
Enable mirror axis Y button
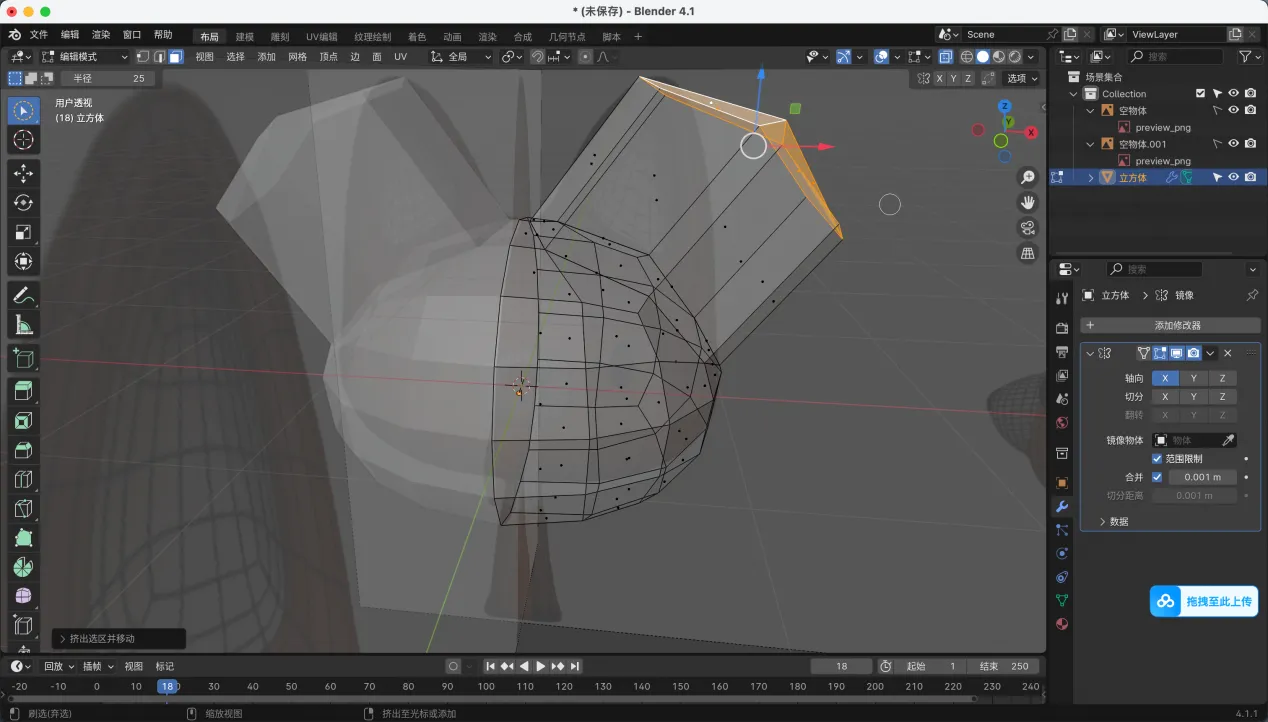[x=1193, y=378]
